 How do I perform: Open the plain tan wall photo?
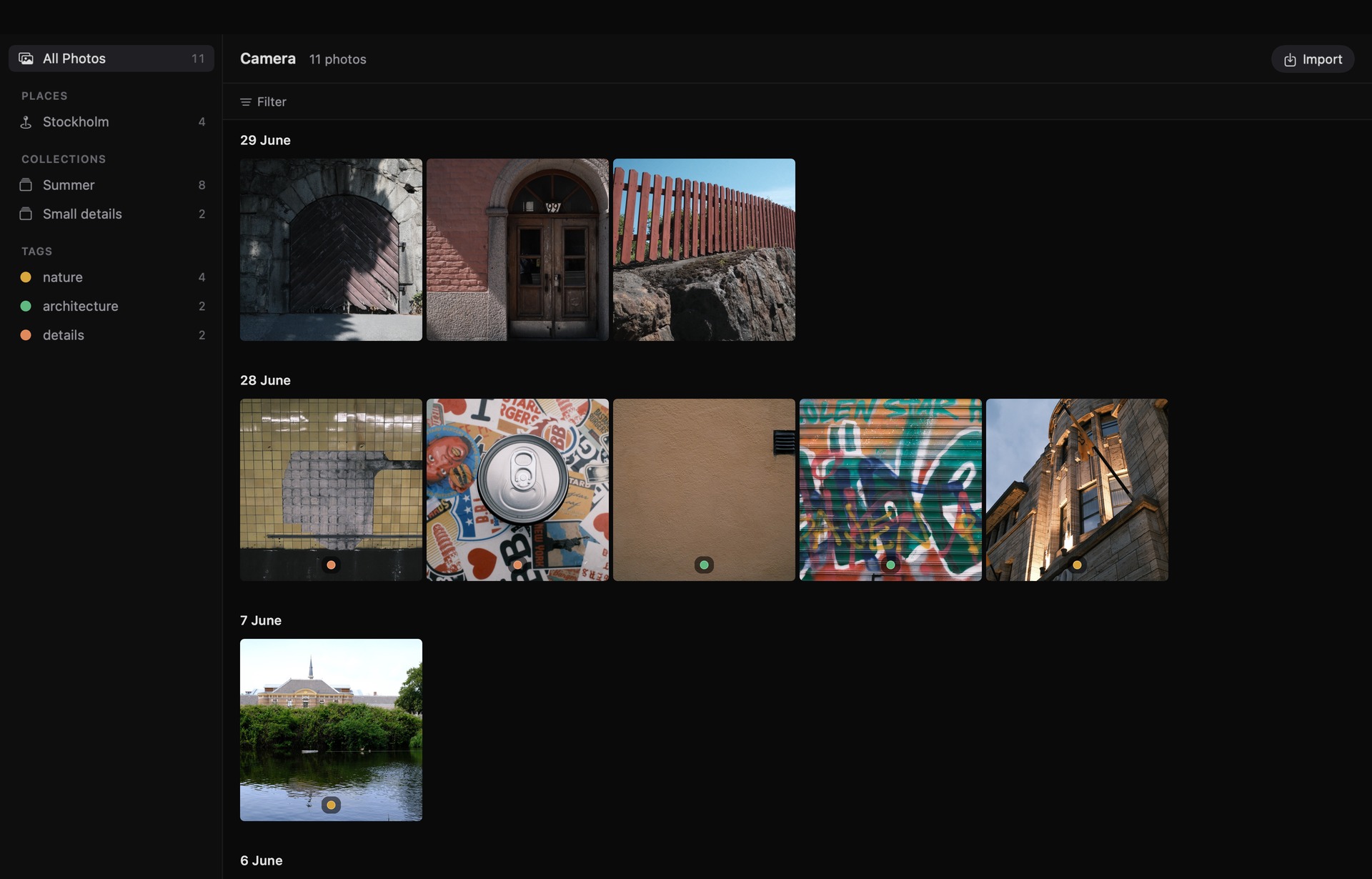(704, 490)
